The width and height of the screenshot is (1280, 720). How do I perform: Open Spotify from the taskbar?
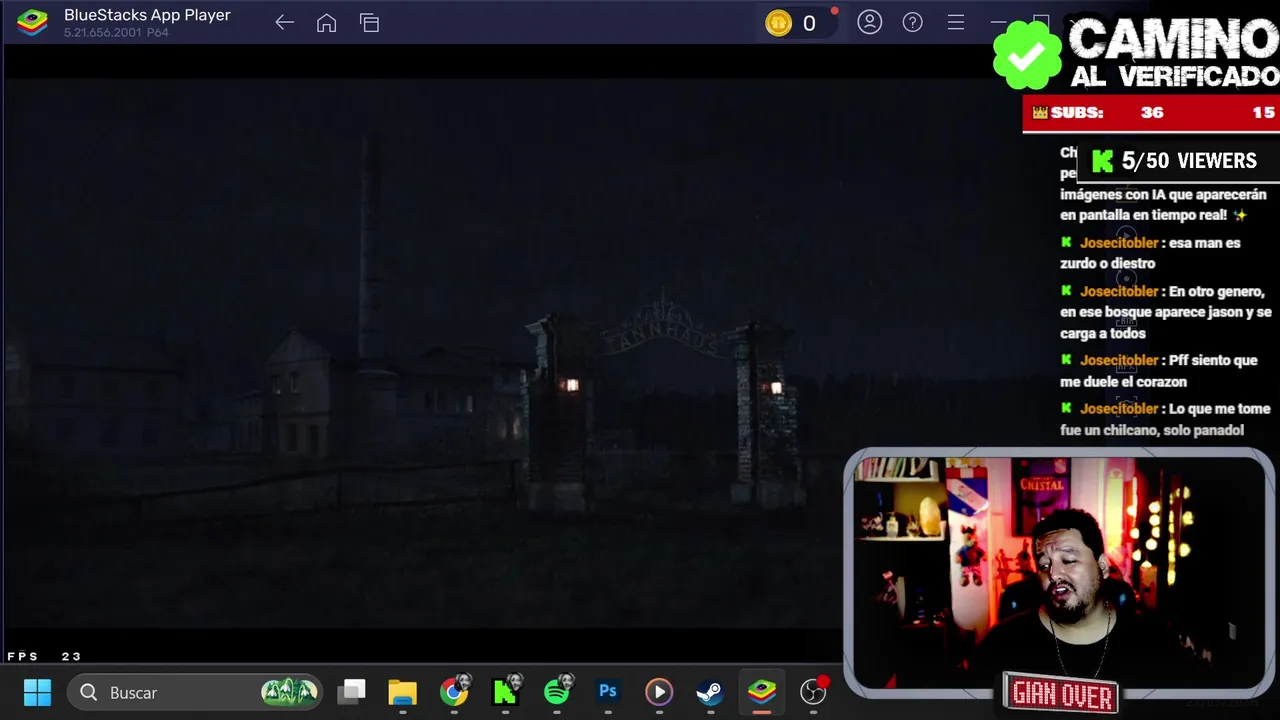pyautogui.click(x=557, y=692)
